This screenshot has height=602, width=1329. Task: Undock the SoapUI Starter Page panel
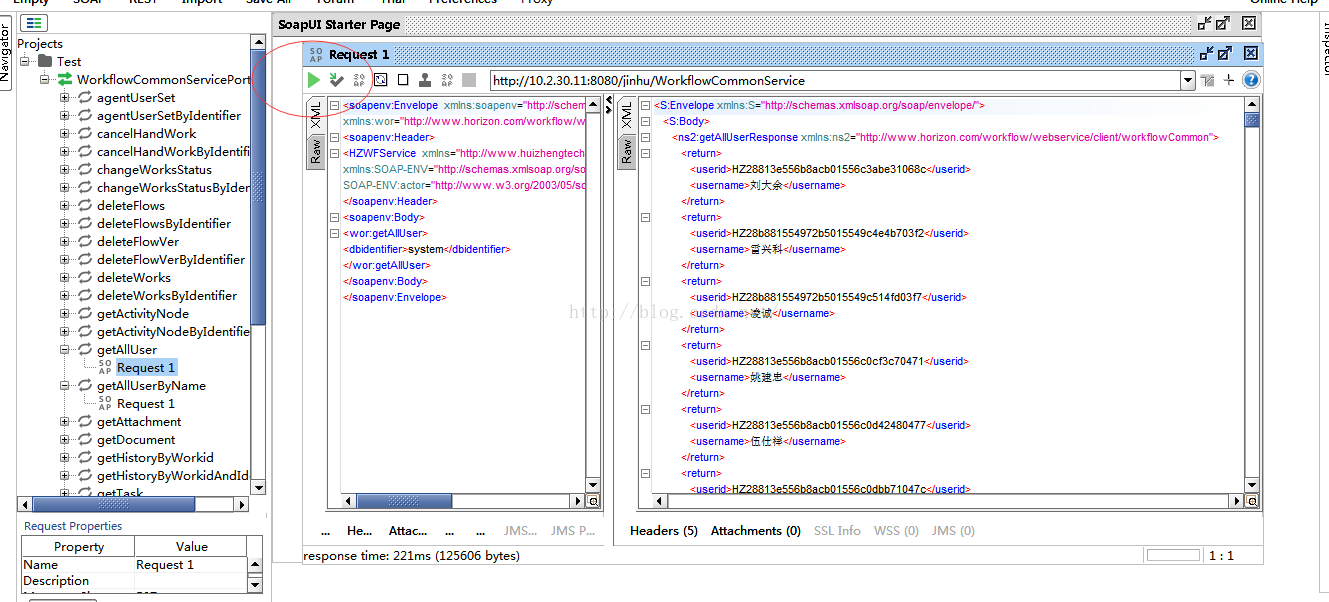click(x=1205, y=23)
